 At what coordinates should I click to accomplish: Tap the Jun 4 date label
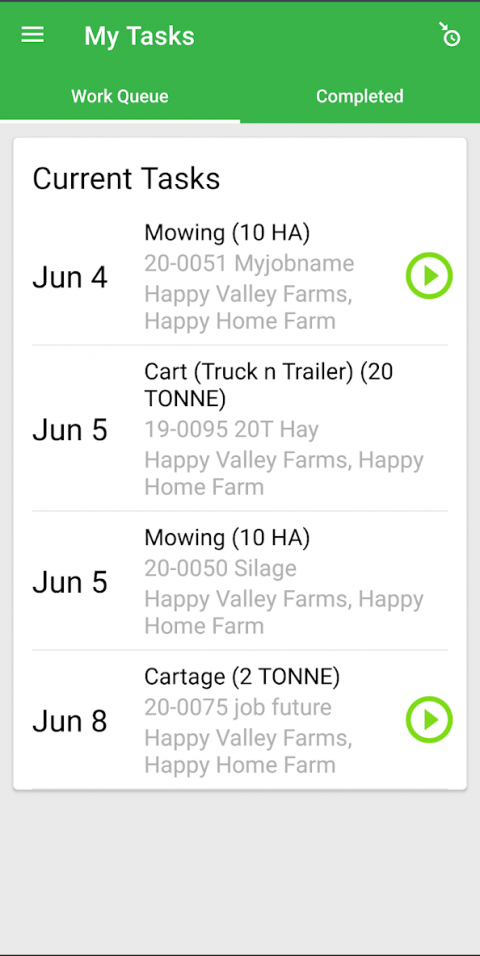[x=70, y=277]
